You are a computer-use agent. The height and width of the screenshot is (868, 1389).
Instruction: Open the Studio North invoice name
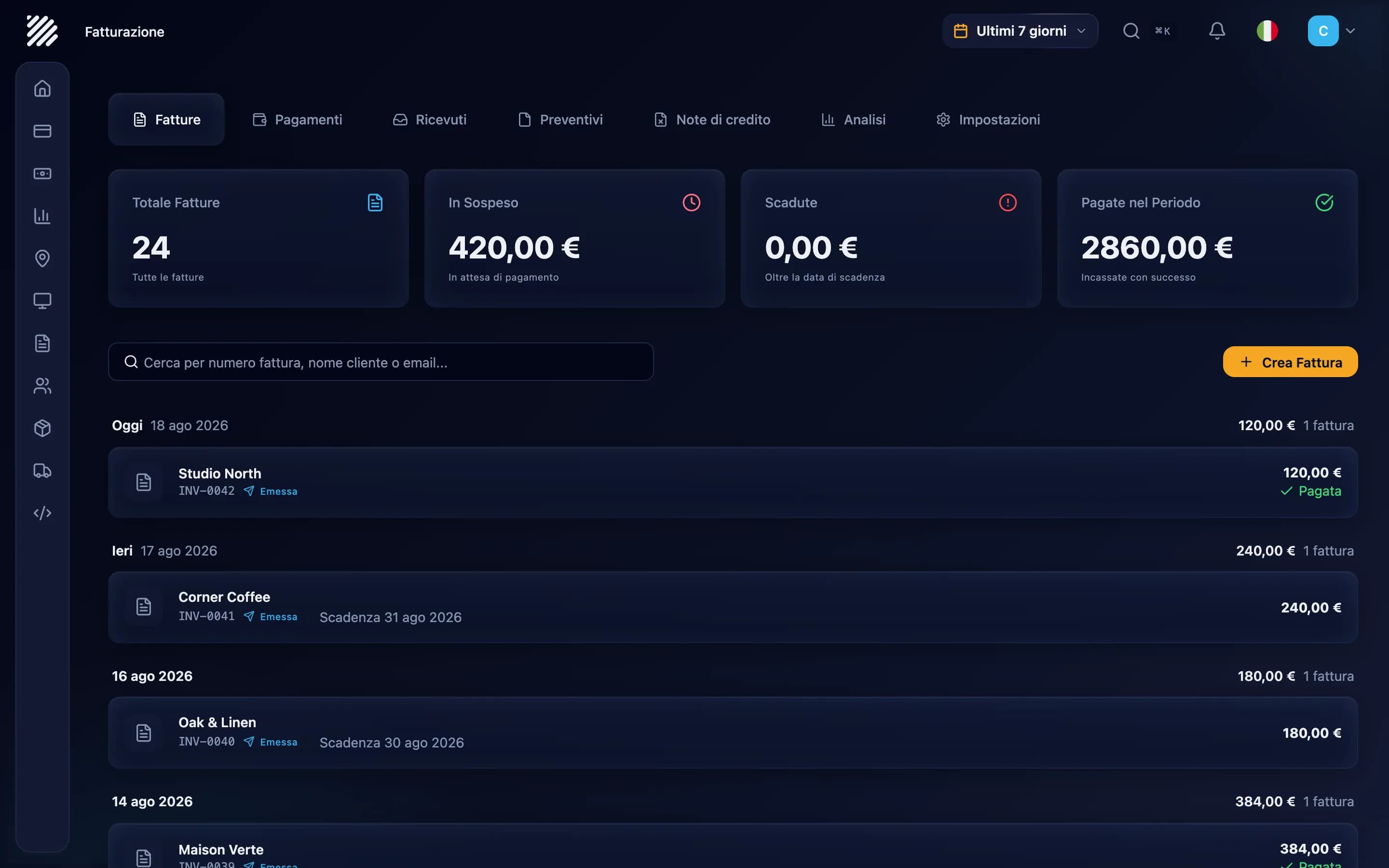click(220, 473)
